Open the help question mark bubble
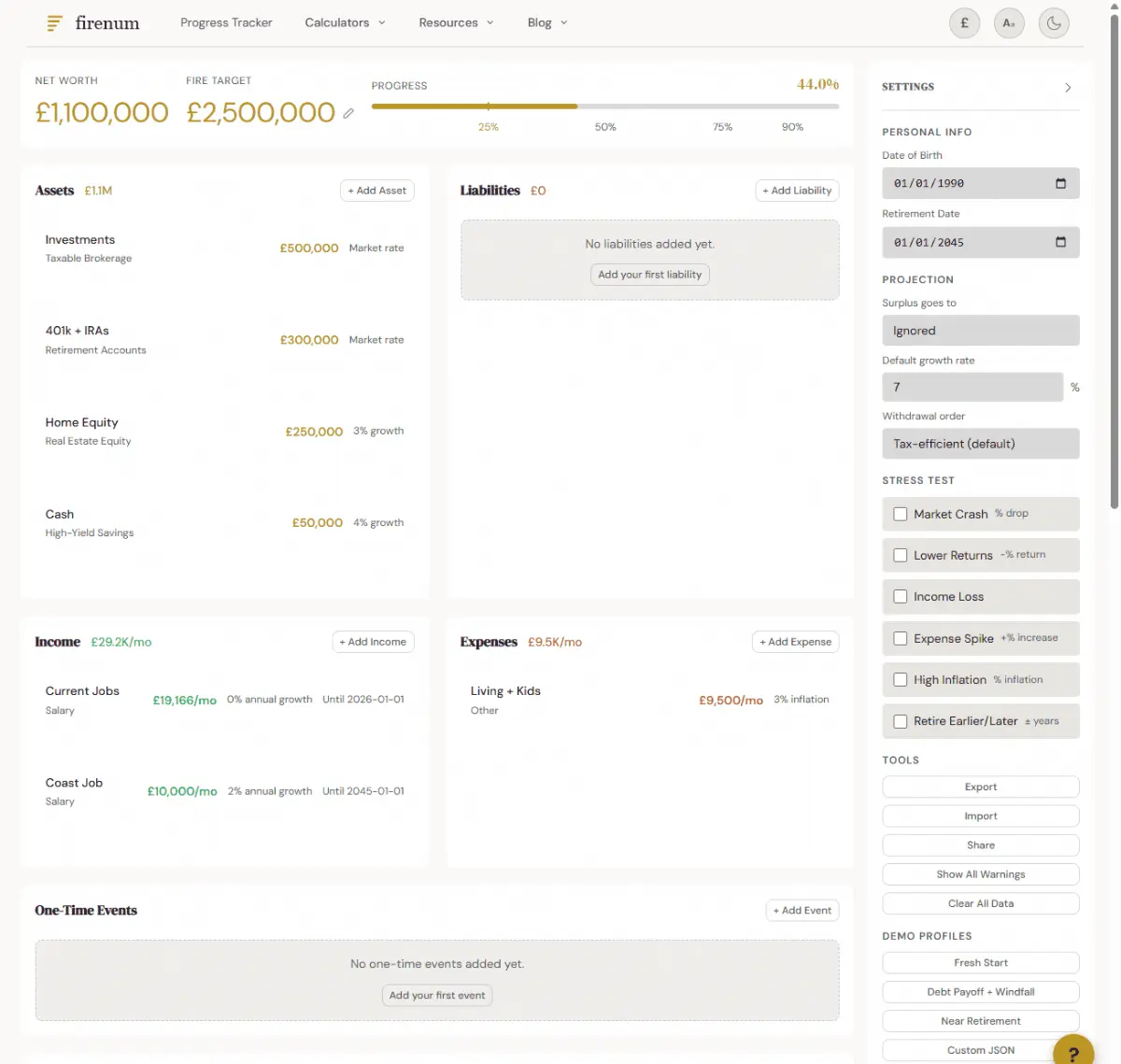The height and width of the screenshot is (1064, 1121). pos(1072,1050)
